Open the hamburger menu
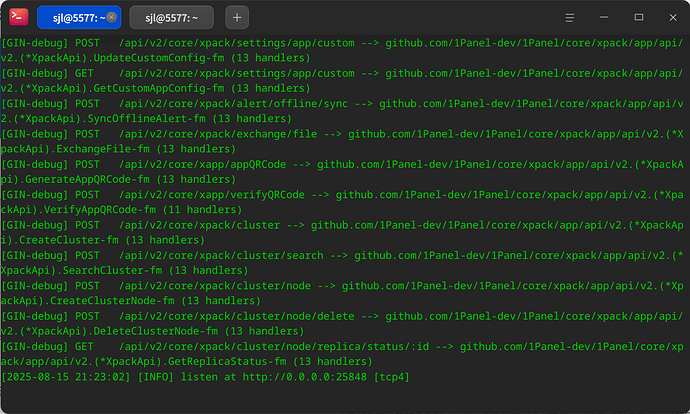 569,18
